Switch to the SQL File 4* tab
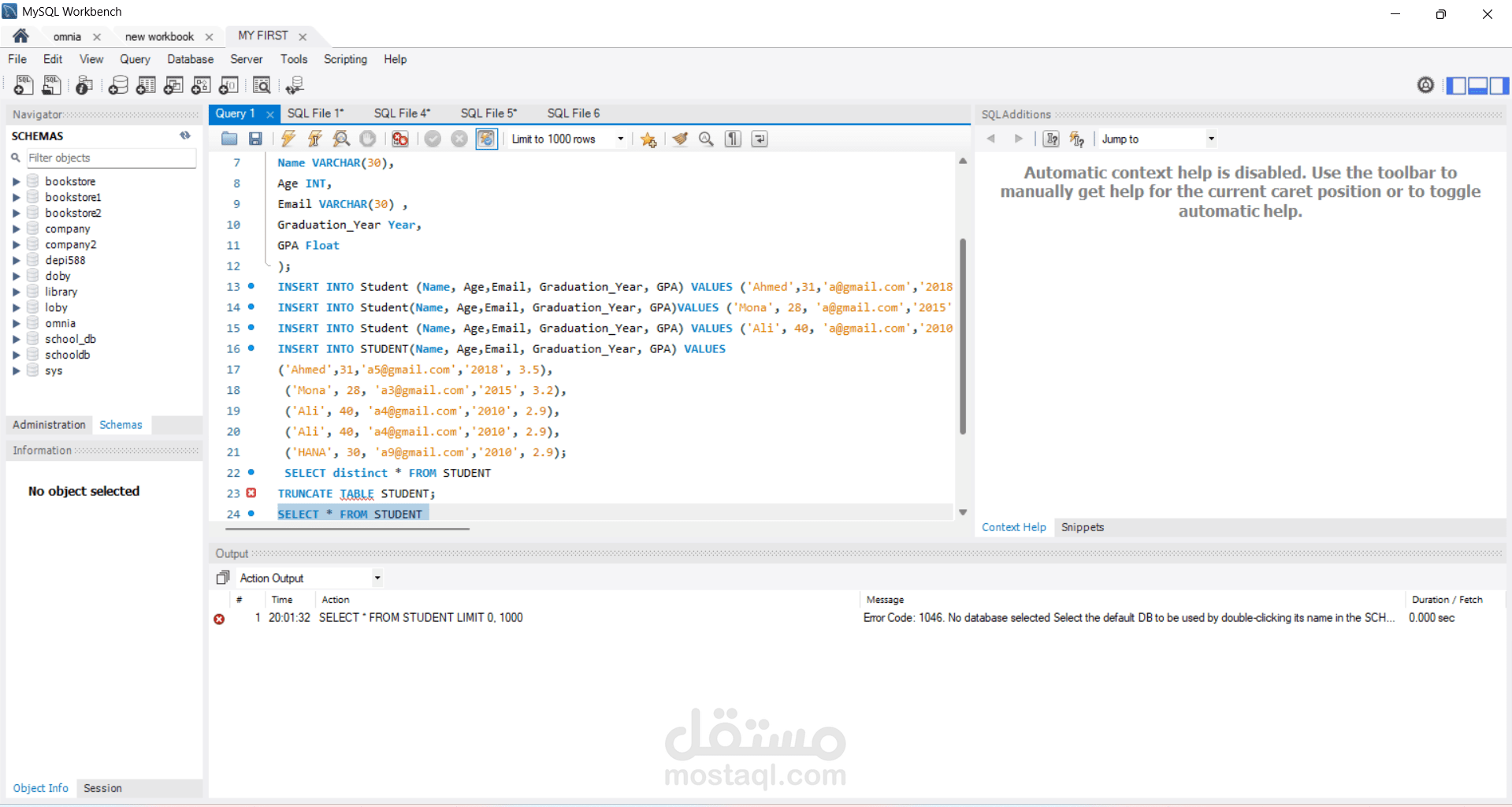The height and width of the screenshot is (807, 1512). point(403,113)
